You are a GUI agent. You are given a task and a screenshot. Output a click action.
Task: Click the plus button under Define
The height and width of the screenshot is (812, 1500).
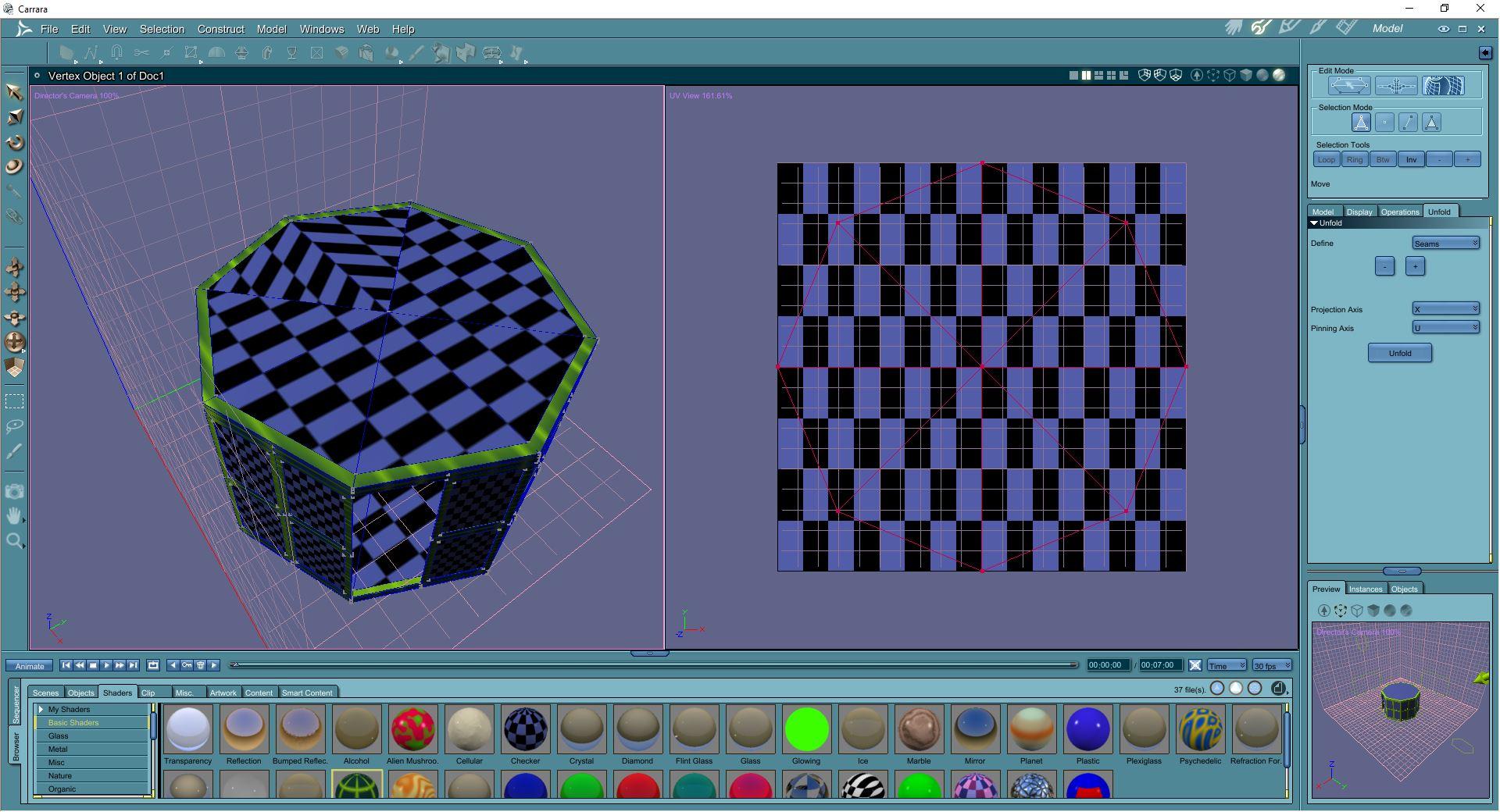[x=1415, y=266]
